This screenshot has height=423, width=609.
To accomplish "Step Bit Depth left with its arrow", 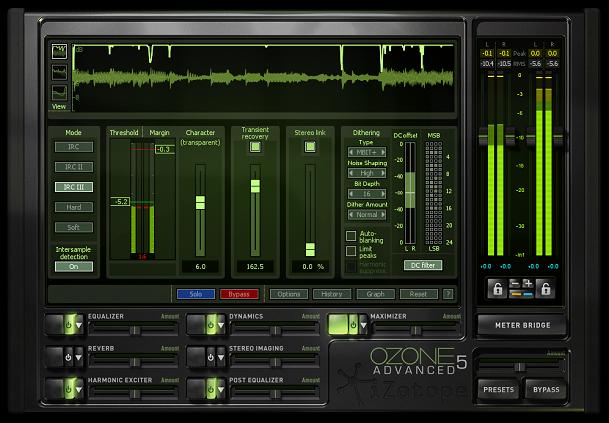I will point(351,194).
